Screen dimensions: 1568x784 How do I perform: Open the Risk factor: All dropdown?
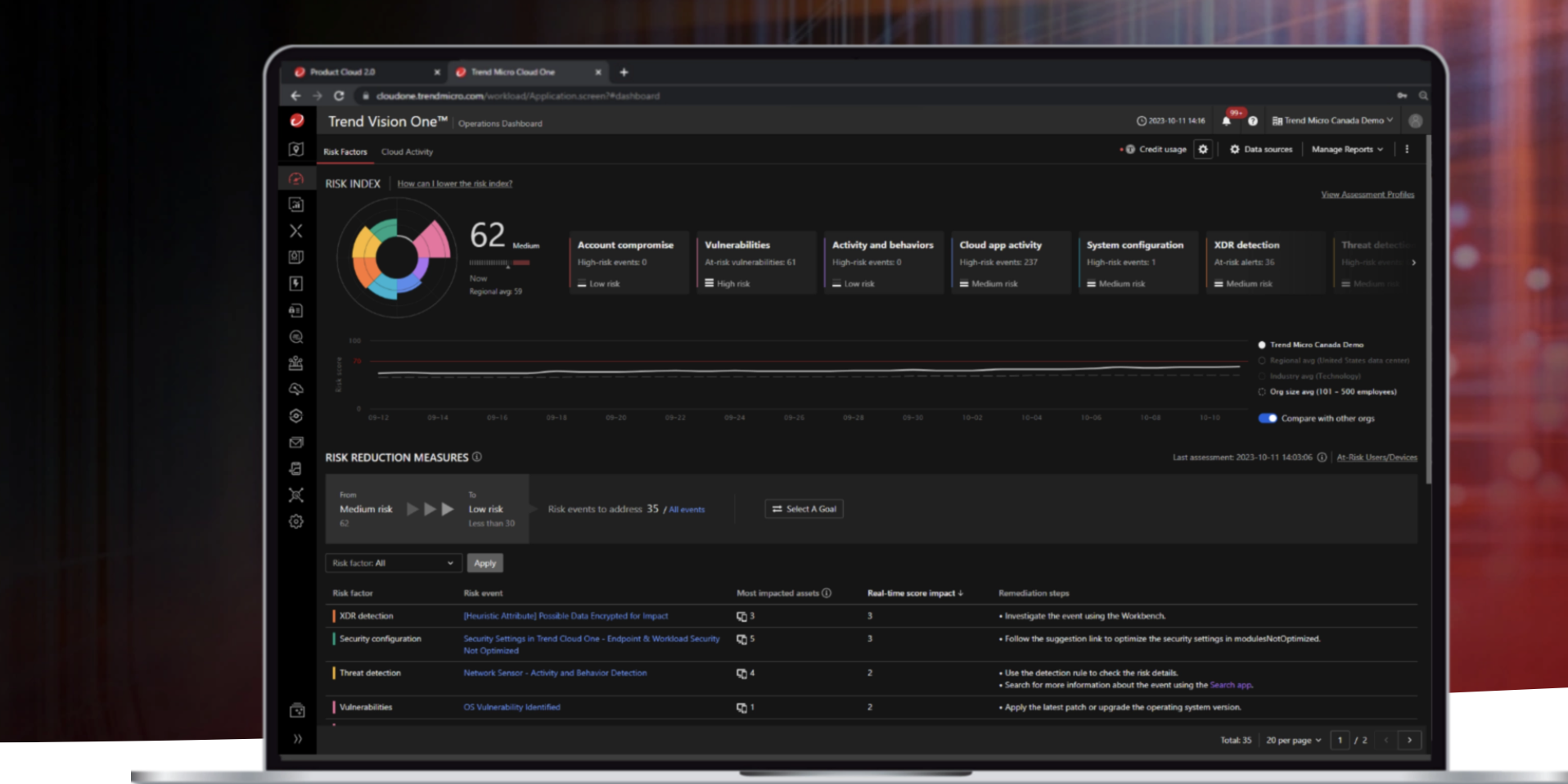point(394,563)
